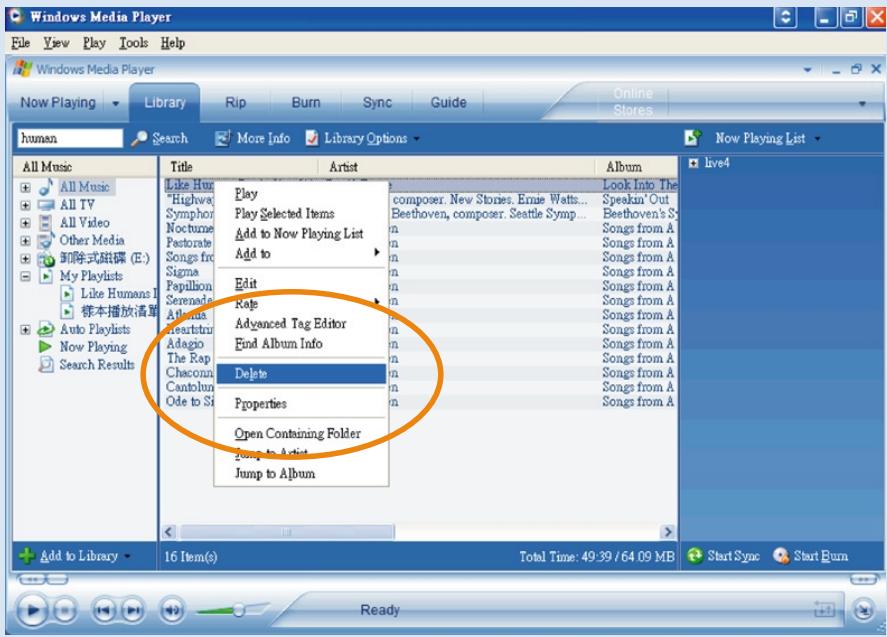The width and height of the screenshot is (887, 637).
Task: Select the All Music note icon
Action: click(x=46, y=187)
